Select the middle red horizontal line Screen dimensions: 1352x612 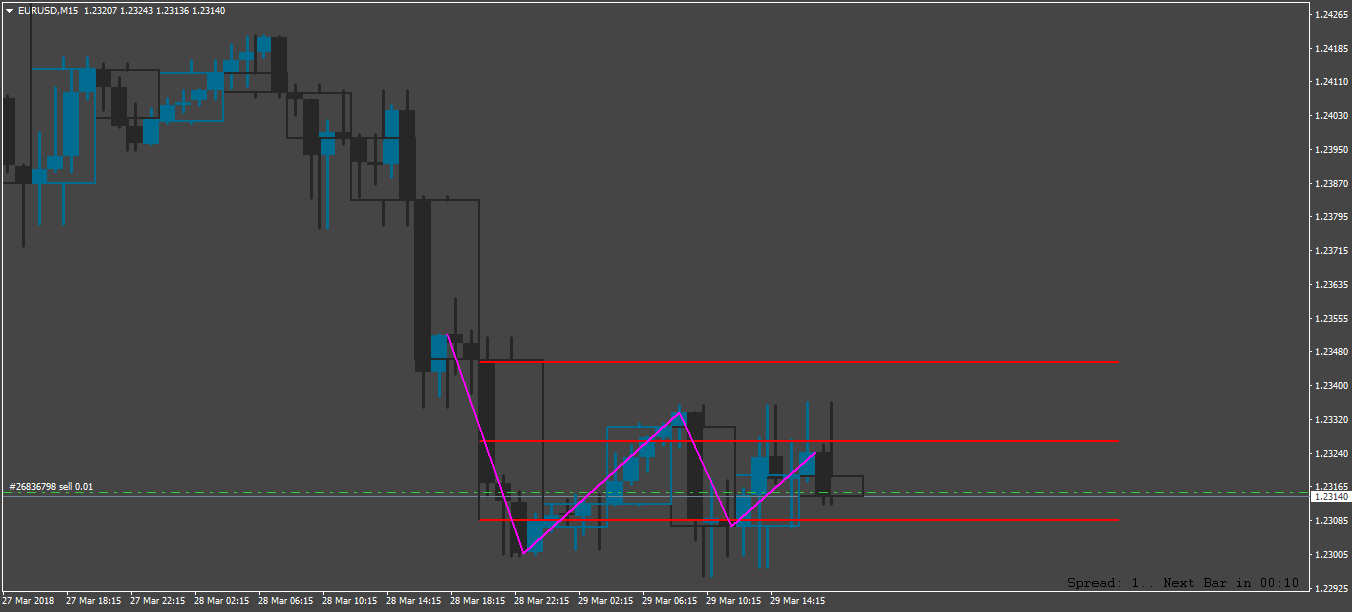[799, 440]
